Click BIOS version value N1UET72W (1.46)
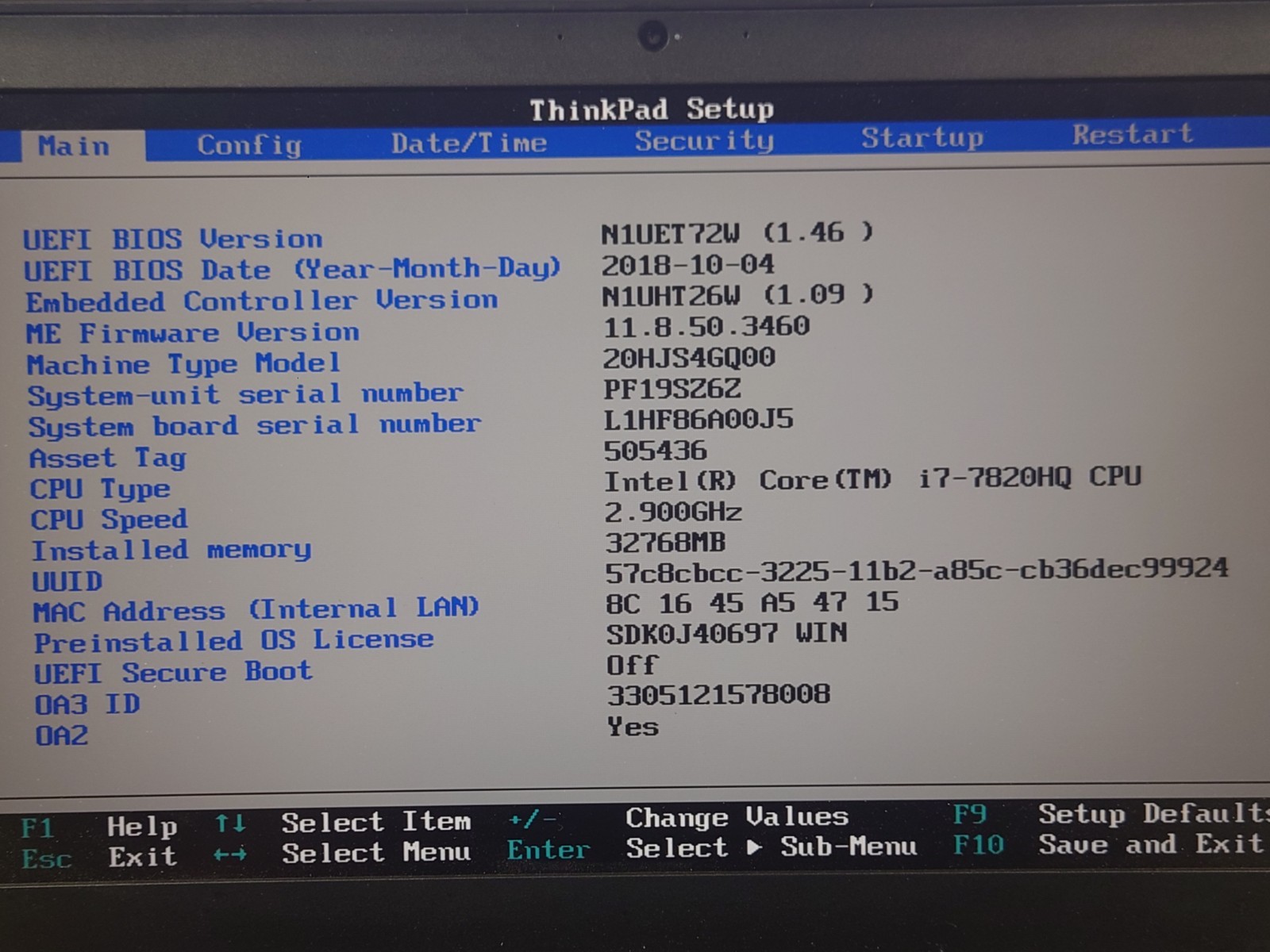Viewport: 1270px width, 952px height. coord(737,232)
